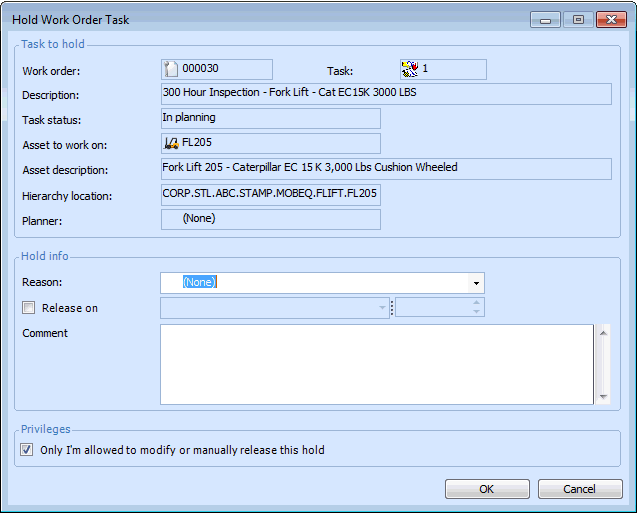Click the Asset to work on FL205 field
Screen dimensions: 638x513
click(x=271, y=143)
